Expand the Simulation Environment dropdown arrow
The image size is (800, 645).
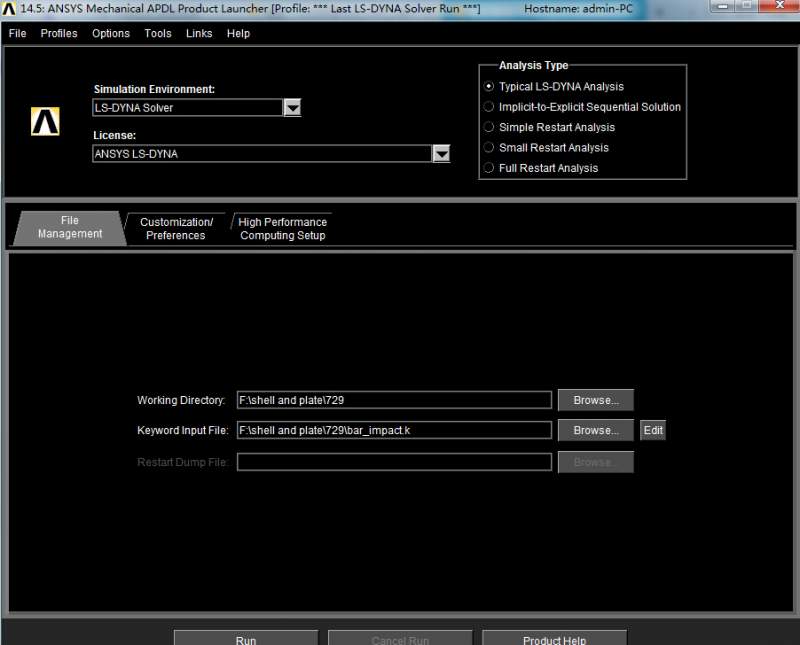[292, 108]
